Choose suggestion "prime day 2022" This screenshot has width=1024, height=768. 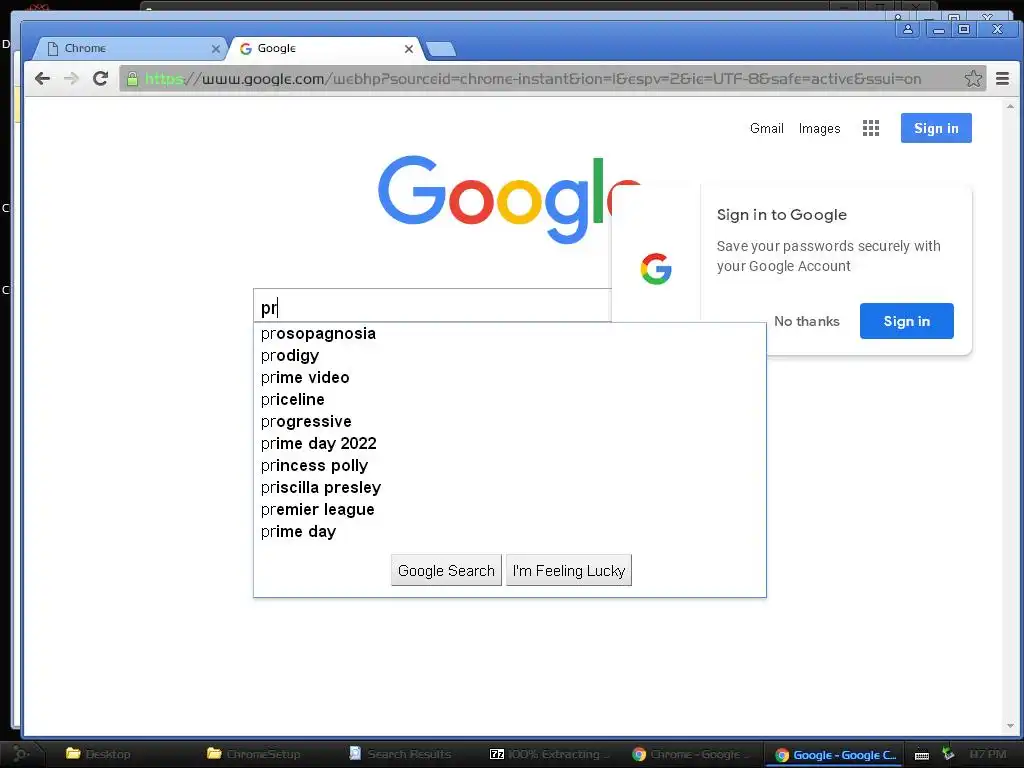pos(509,443)
